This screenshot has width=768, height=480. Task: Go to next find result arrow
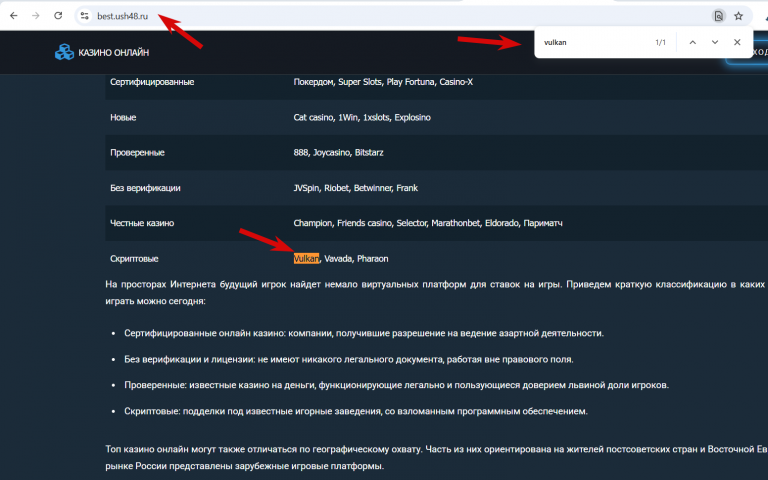pyautogui.click(x=715, y=42)
